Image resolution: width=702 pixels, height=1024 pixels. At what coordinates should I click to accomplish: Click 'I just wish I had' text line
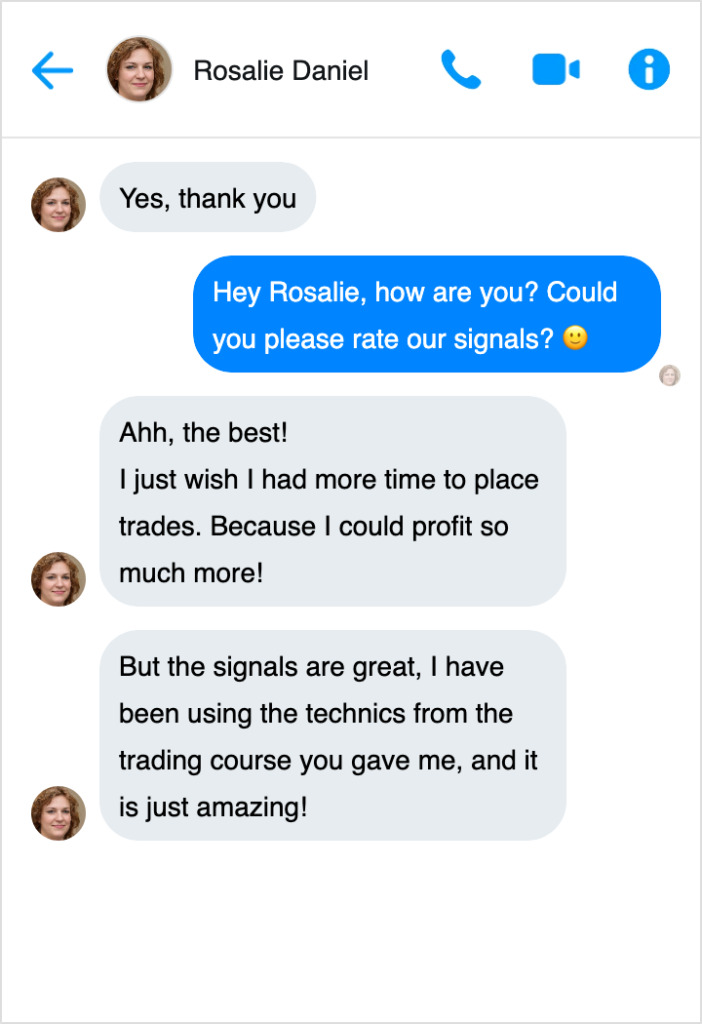[x=328, y=480]
